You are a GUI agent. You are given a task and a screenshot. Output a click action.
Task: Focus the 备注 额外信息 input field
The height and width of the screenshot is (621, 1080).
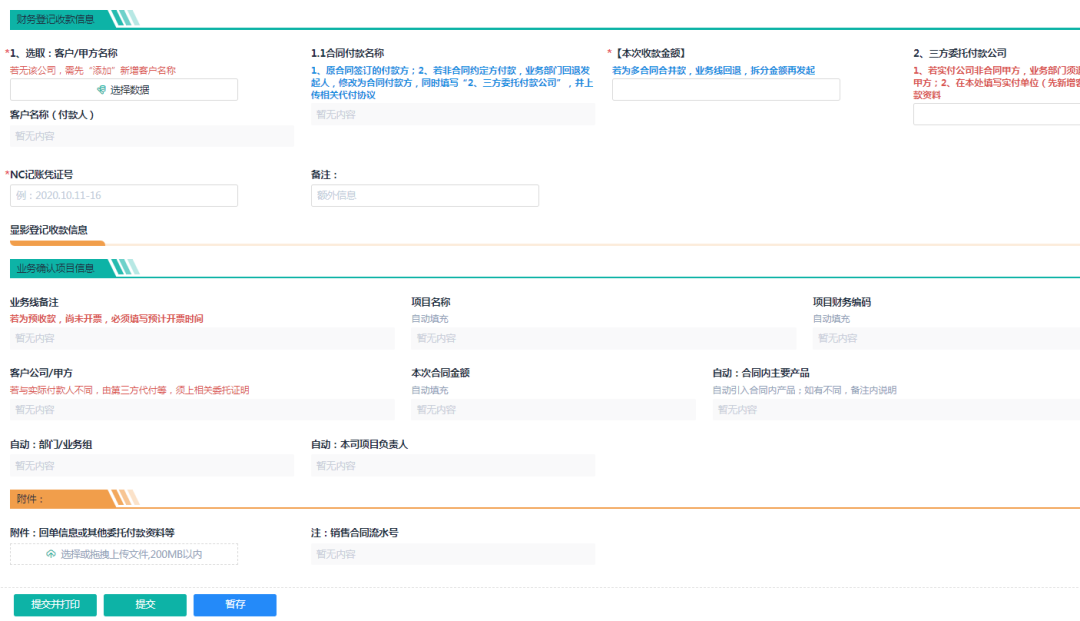tap(425, 196)
